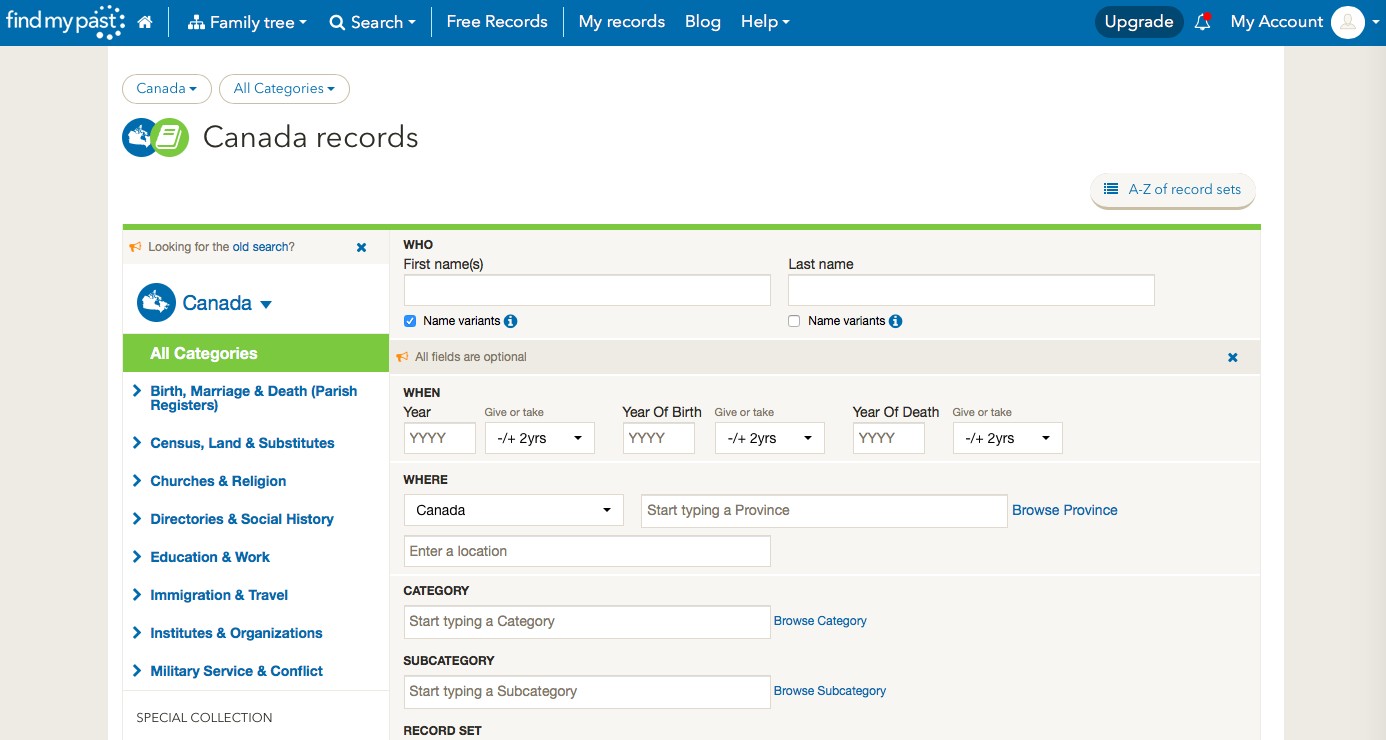Screen dimensions: 1386x740
Task: Click the Upgrade button
Action: [x=1139, y=22]
